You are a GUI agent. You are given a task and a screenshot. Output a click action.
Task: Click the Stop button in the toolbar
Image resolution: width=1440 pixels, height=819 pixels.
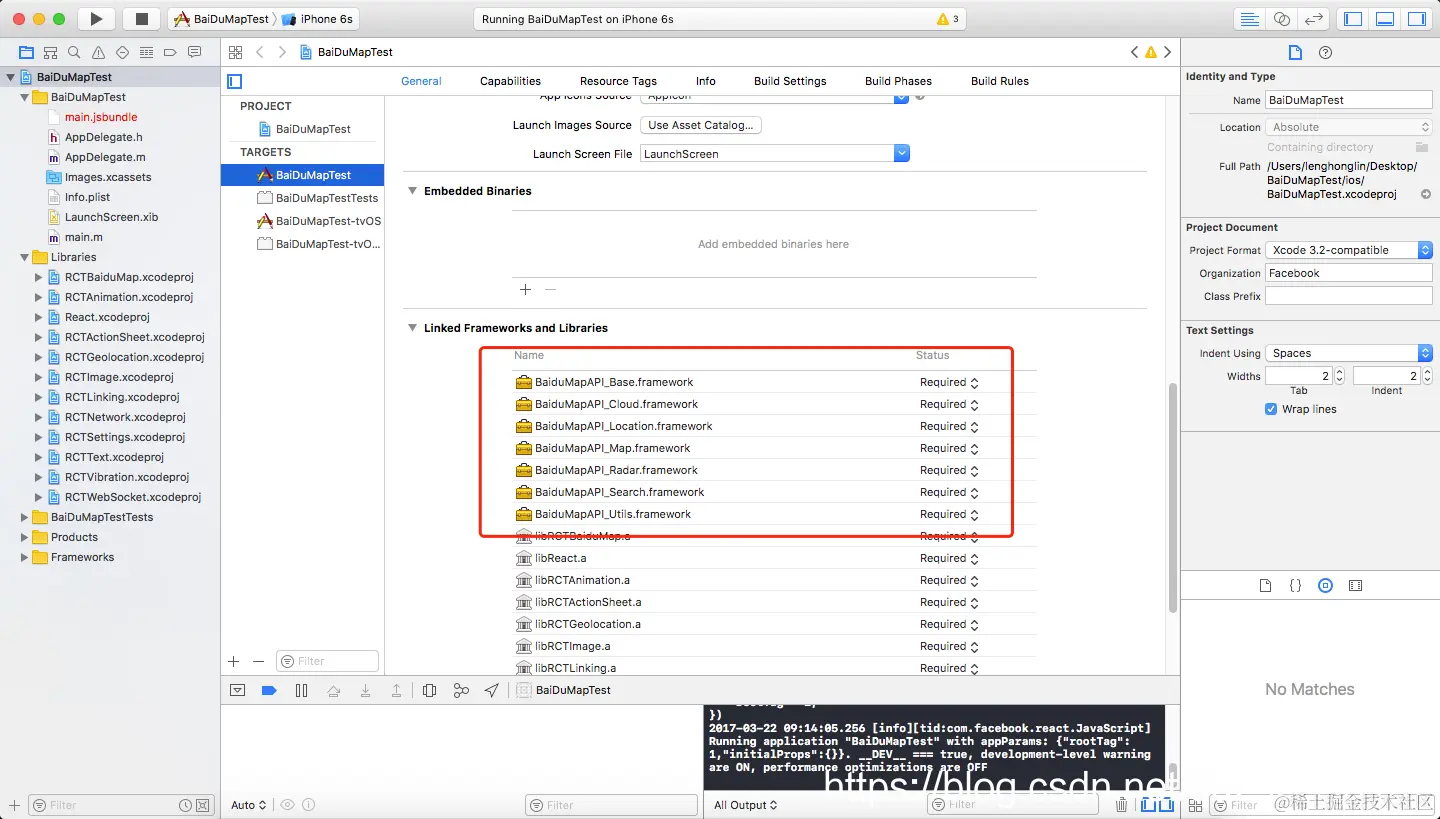tap(141, 19)
